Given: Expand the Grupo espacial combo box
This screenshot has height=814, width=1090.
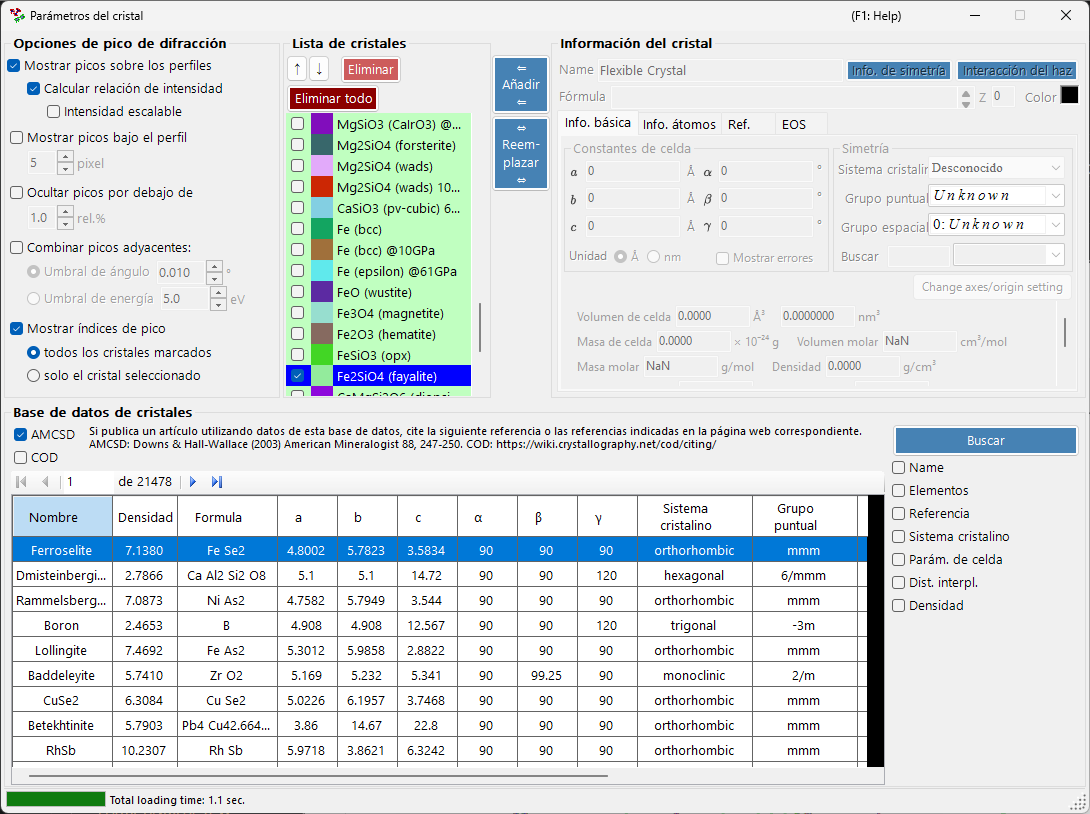Looking at the screenshot, I should pyautogui.click(x=997, y=225).
